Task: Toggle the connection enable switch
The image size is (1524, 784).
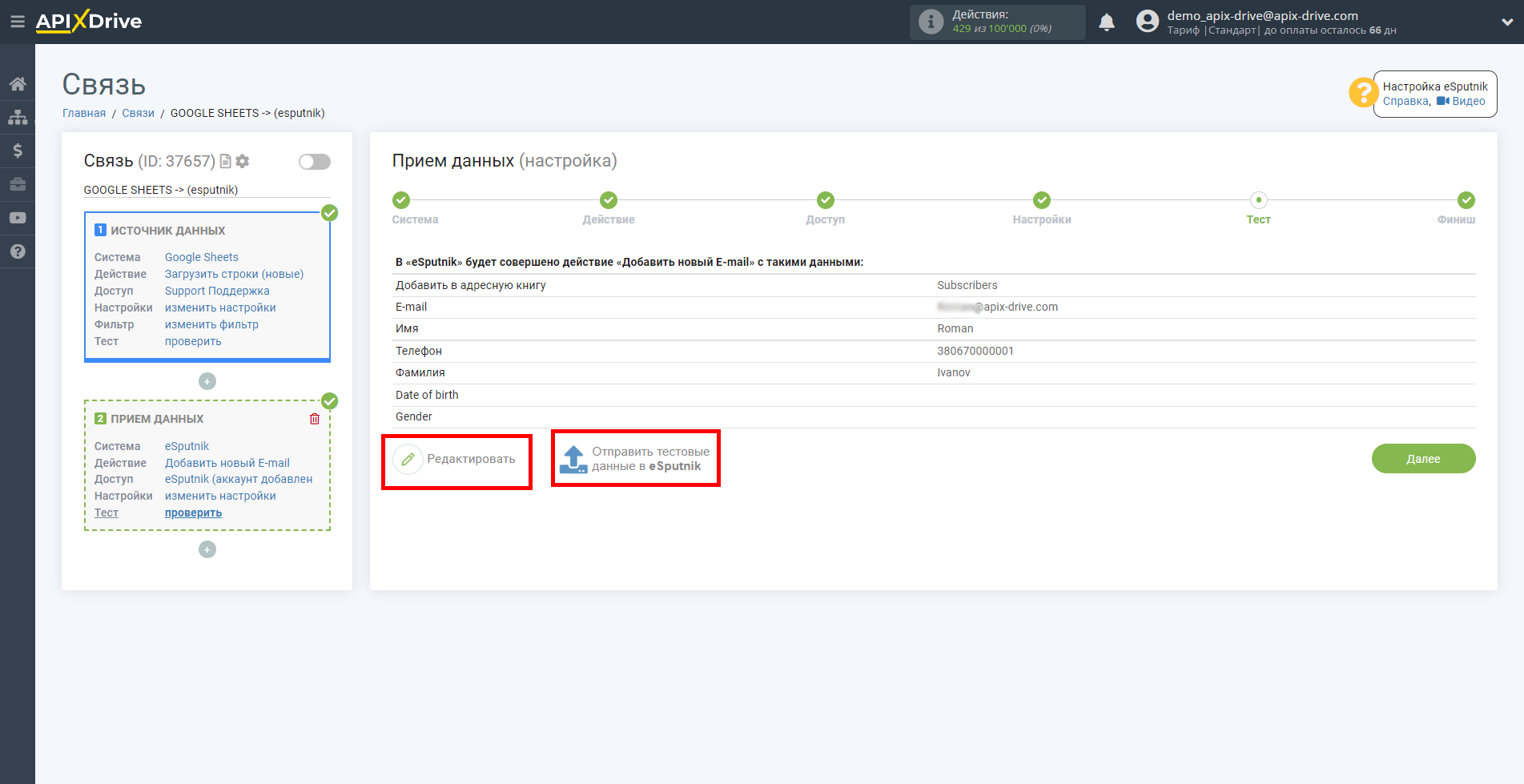Action: pyautogui.click(x=315, y=162)
